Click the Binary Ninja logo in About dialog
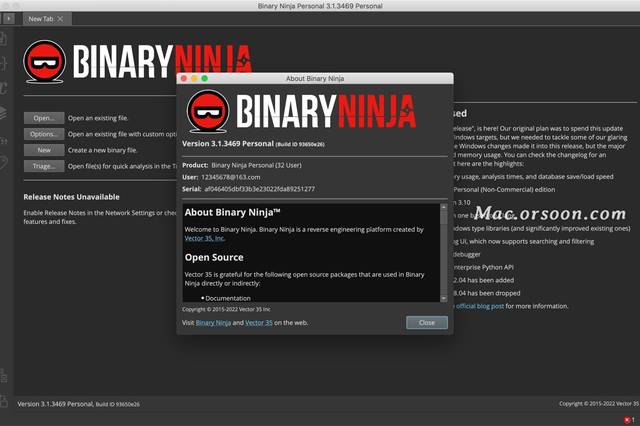Screen dimensions: 640x426 click(x=301, y=112)
